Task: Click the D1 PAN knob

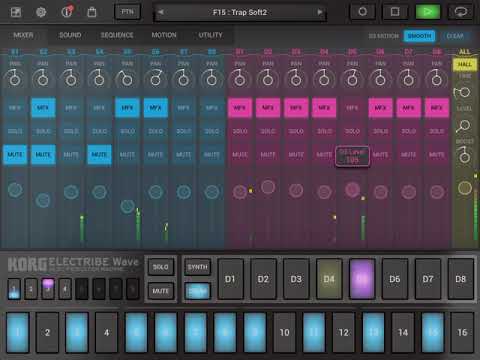Action: point(239,78)
